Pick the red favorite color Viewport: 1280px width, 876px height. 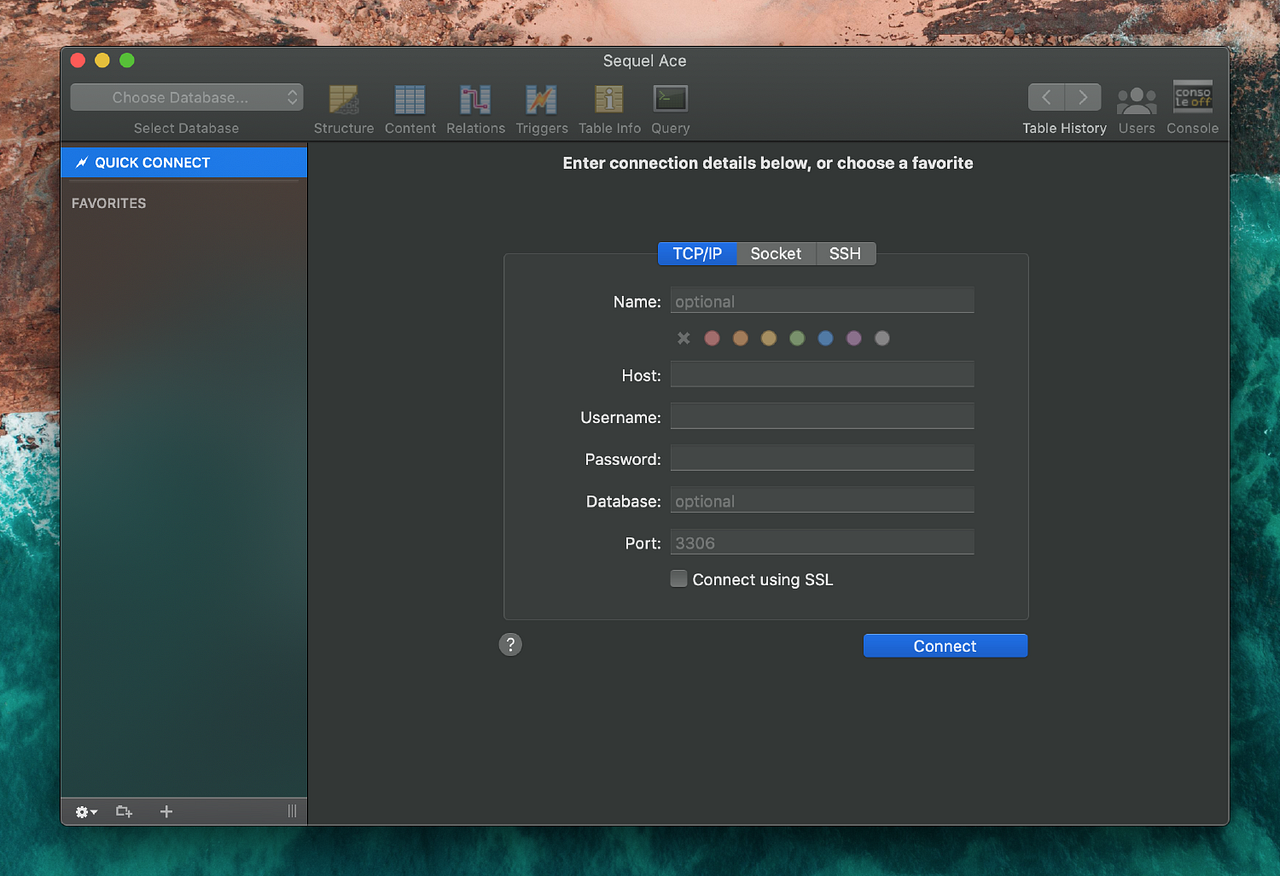(712, 338)
